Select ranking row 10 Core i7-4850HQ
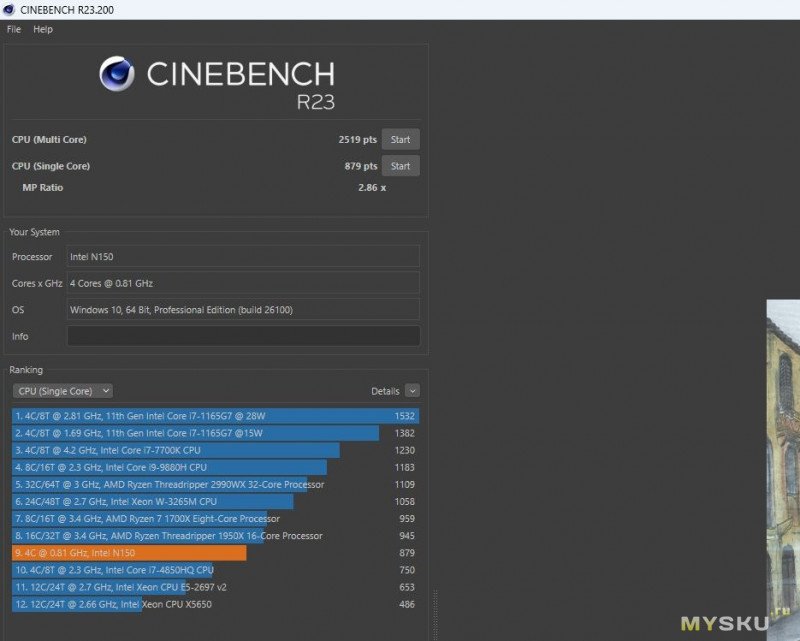800x641 pixels. click(x=215, y=570)
